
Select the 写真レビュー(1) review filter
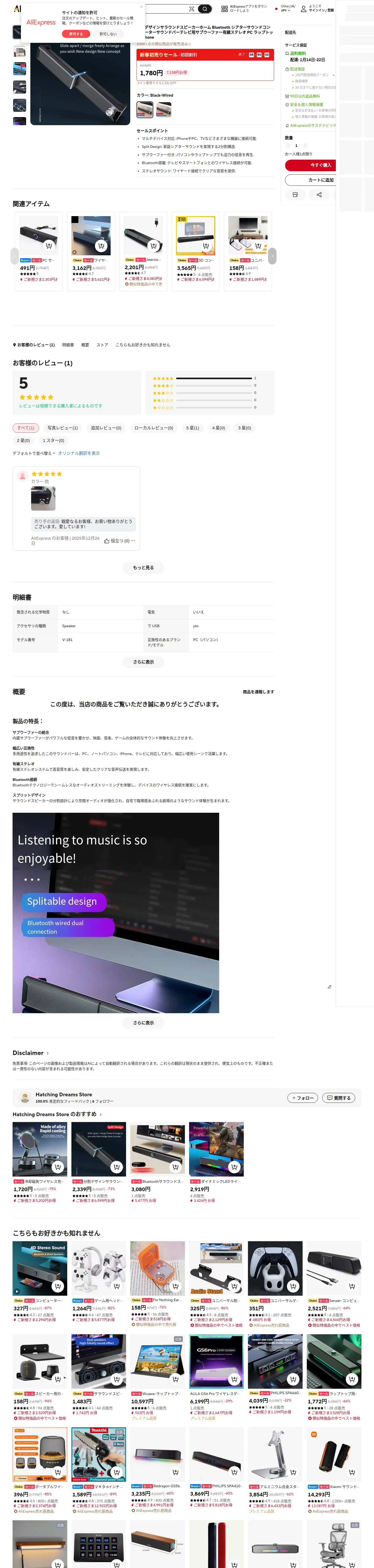pos(63,428)
